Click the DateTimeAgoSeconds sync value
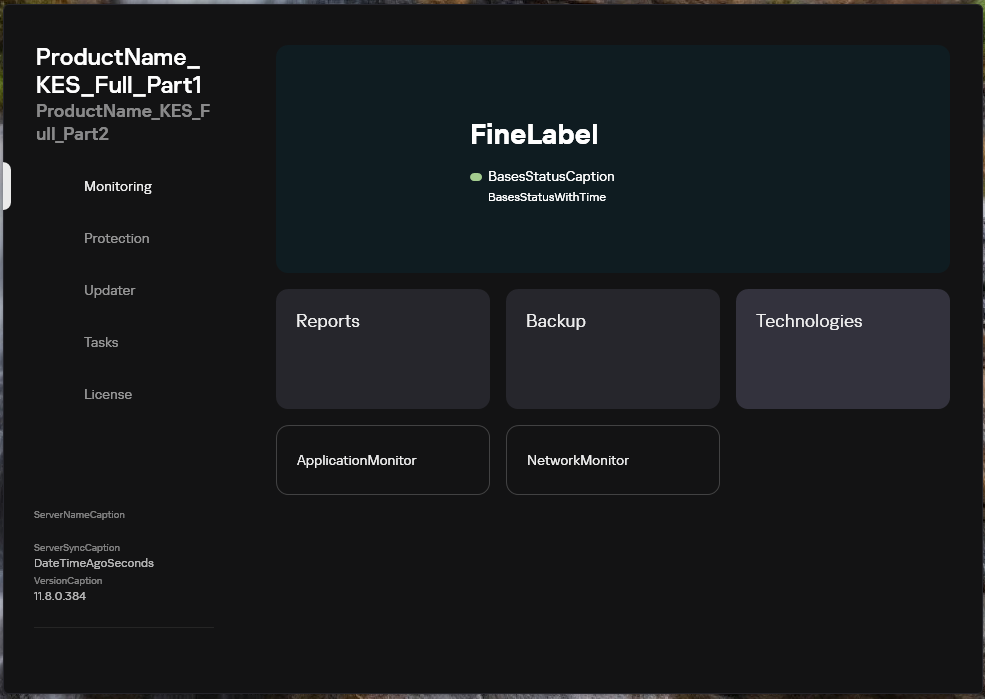 coord(94,563)
